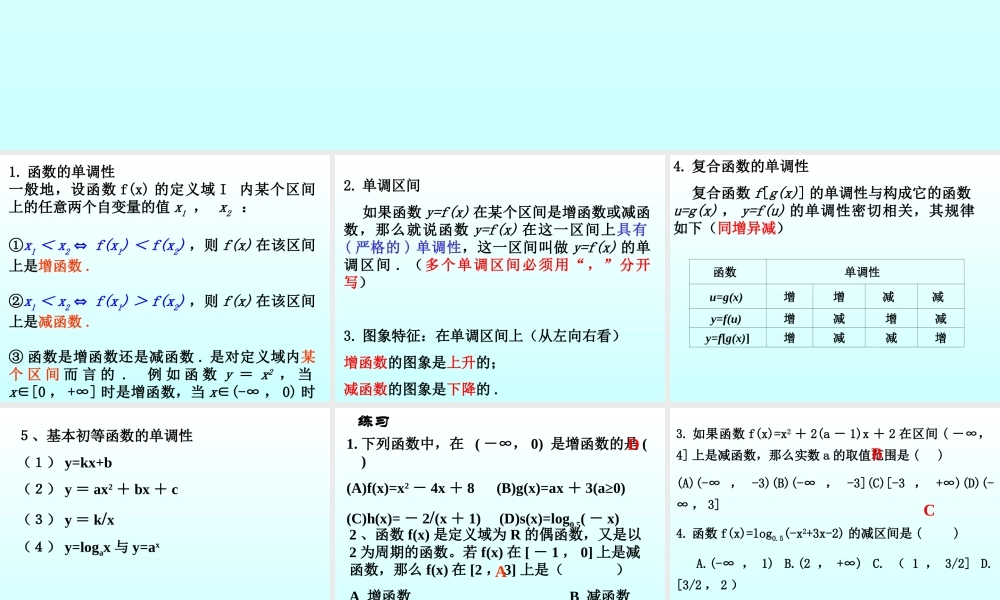Click option (C) h(x)=-2/(x+1)
The width and height of the screenshot is (1000, 600).
coord(413,518)
